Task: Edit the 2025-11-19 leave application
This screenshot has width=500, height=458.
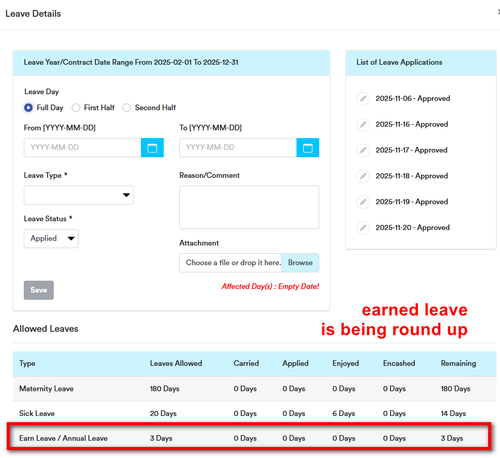Action: pos(363,202)
